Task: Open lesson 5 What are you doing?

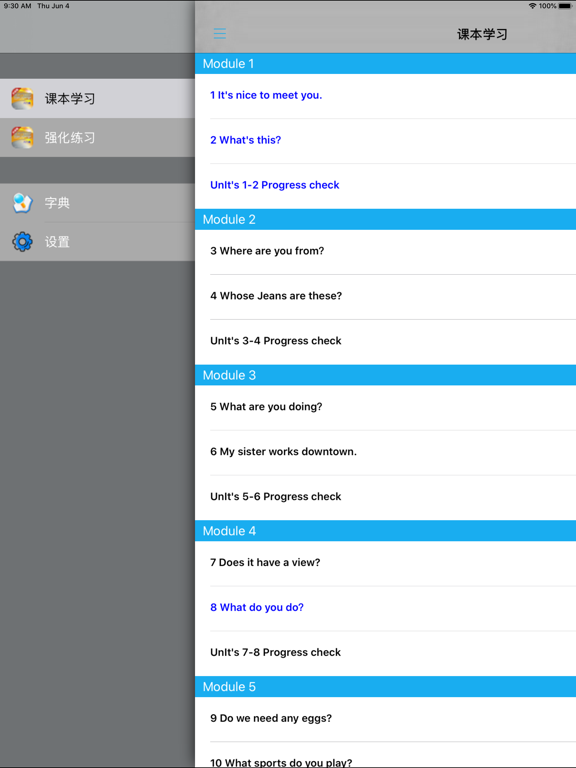Action: (x=385, y=408)
